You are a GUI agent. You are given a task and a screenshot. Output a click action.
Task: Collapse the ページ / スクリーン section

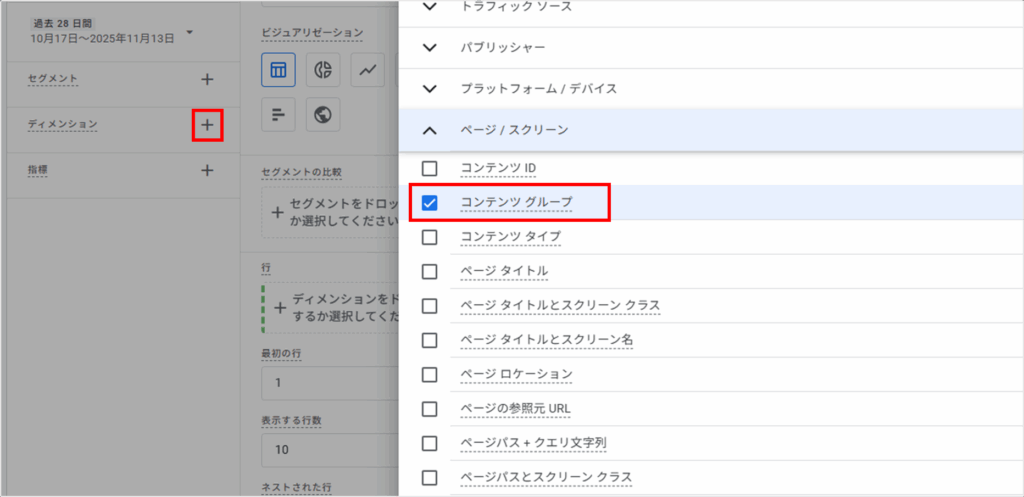pos(430,130)
